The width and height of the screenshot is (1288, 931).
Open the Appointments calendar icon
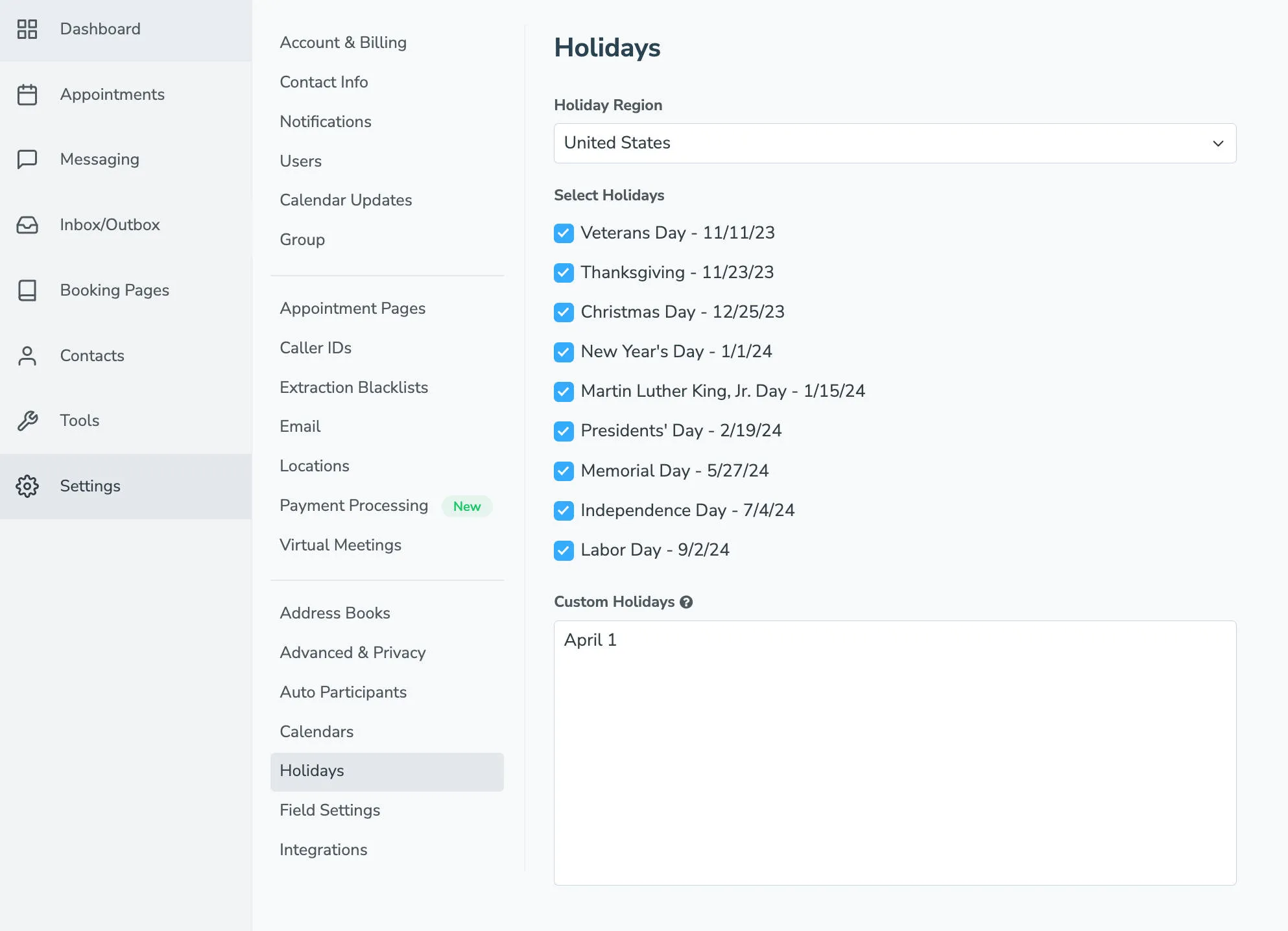tap(27, 95)
